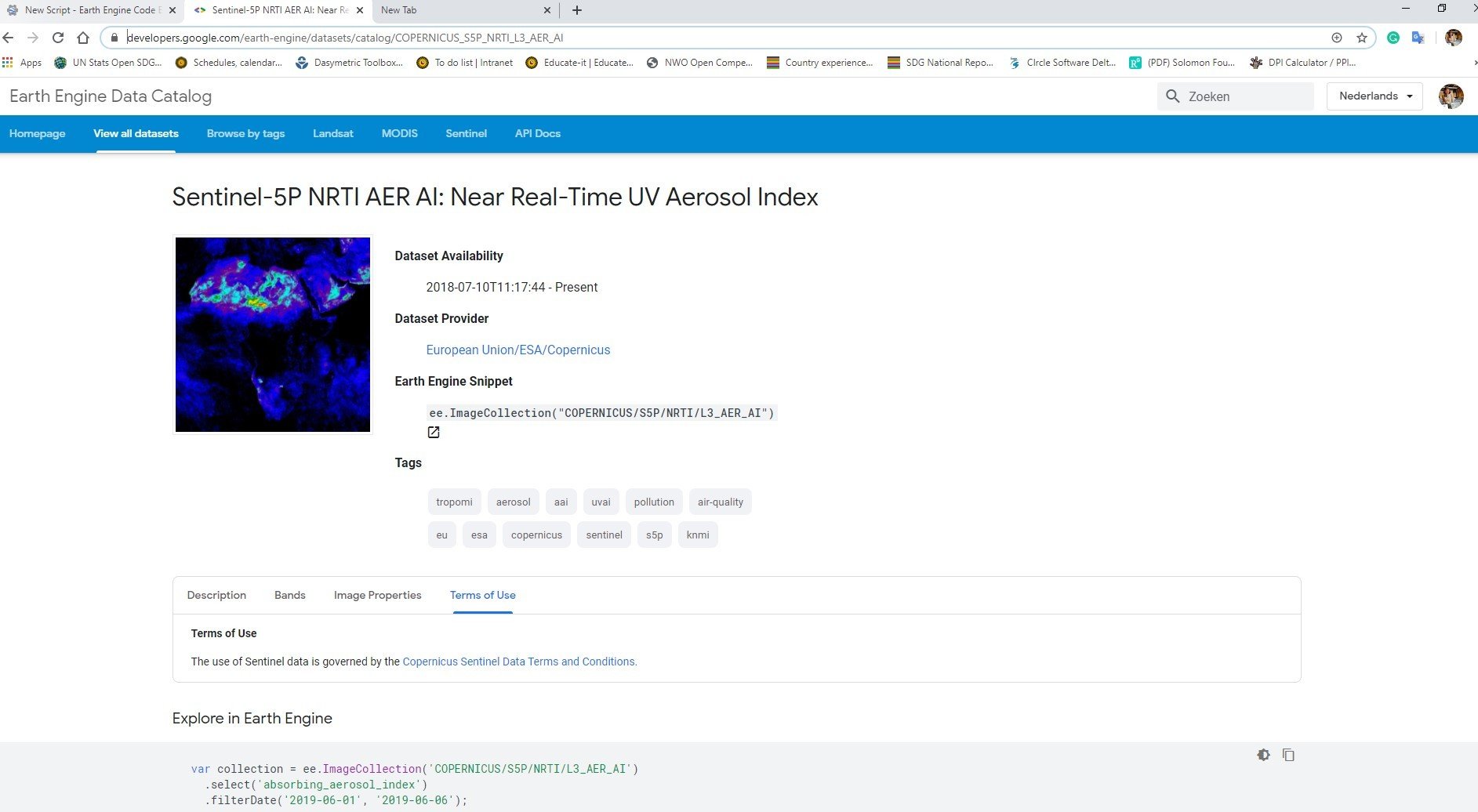Image resolution: width=1478 pixels, height=812 pixels.
Task: Open the Dasymetric Toolbox bookmark
Action: [x=349, y=63]
